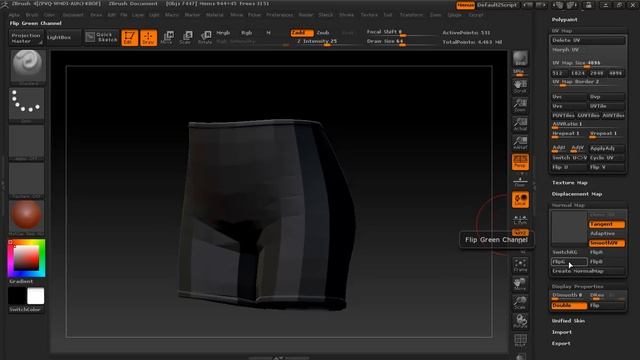The width and height of the screenshot is (640, 360).
Task: Click the BPR render icon
Action: tap(520, 58)
